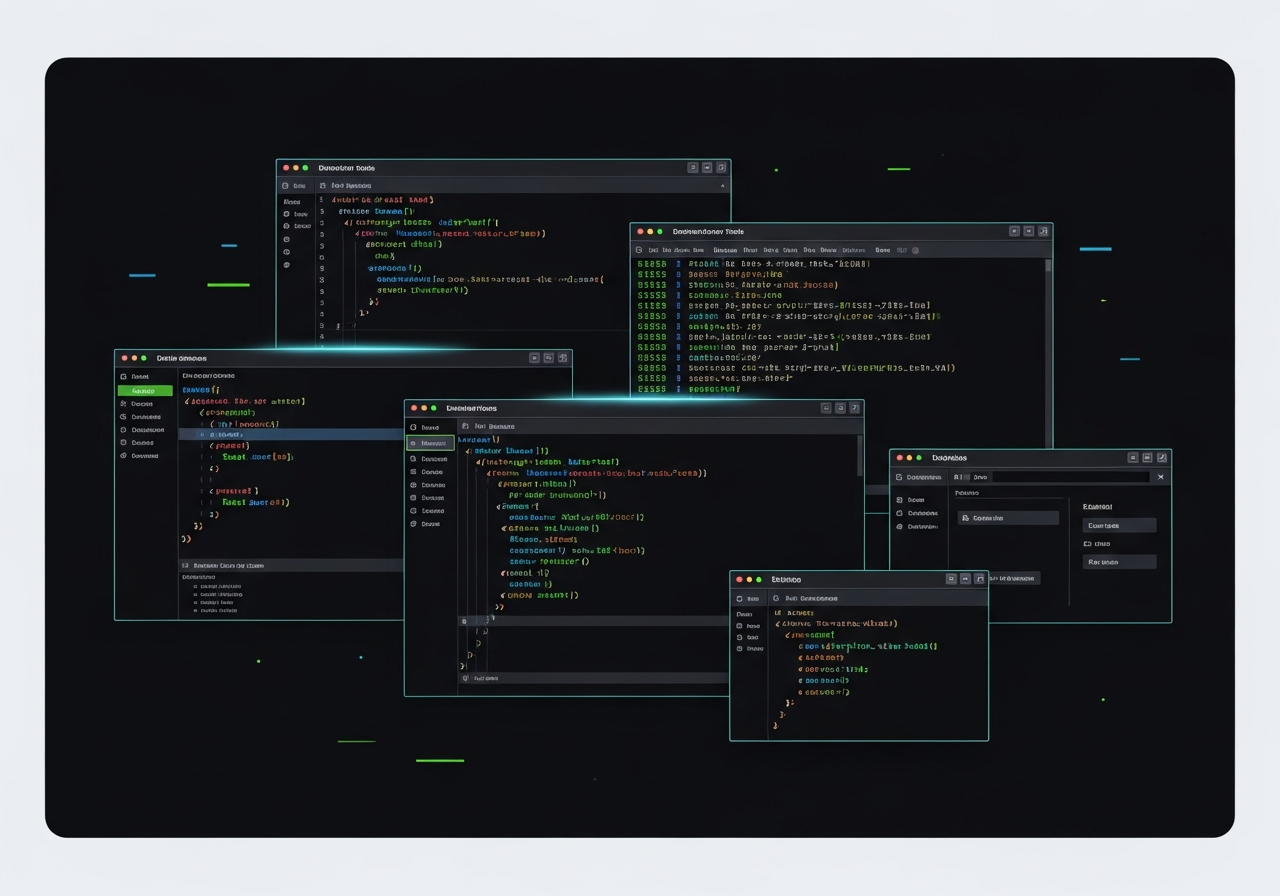
Task: Select the folder icon atop the left Data sidebar
Action: 123,376
